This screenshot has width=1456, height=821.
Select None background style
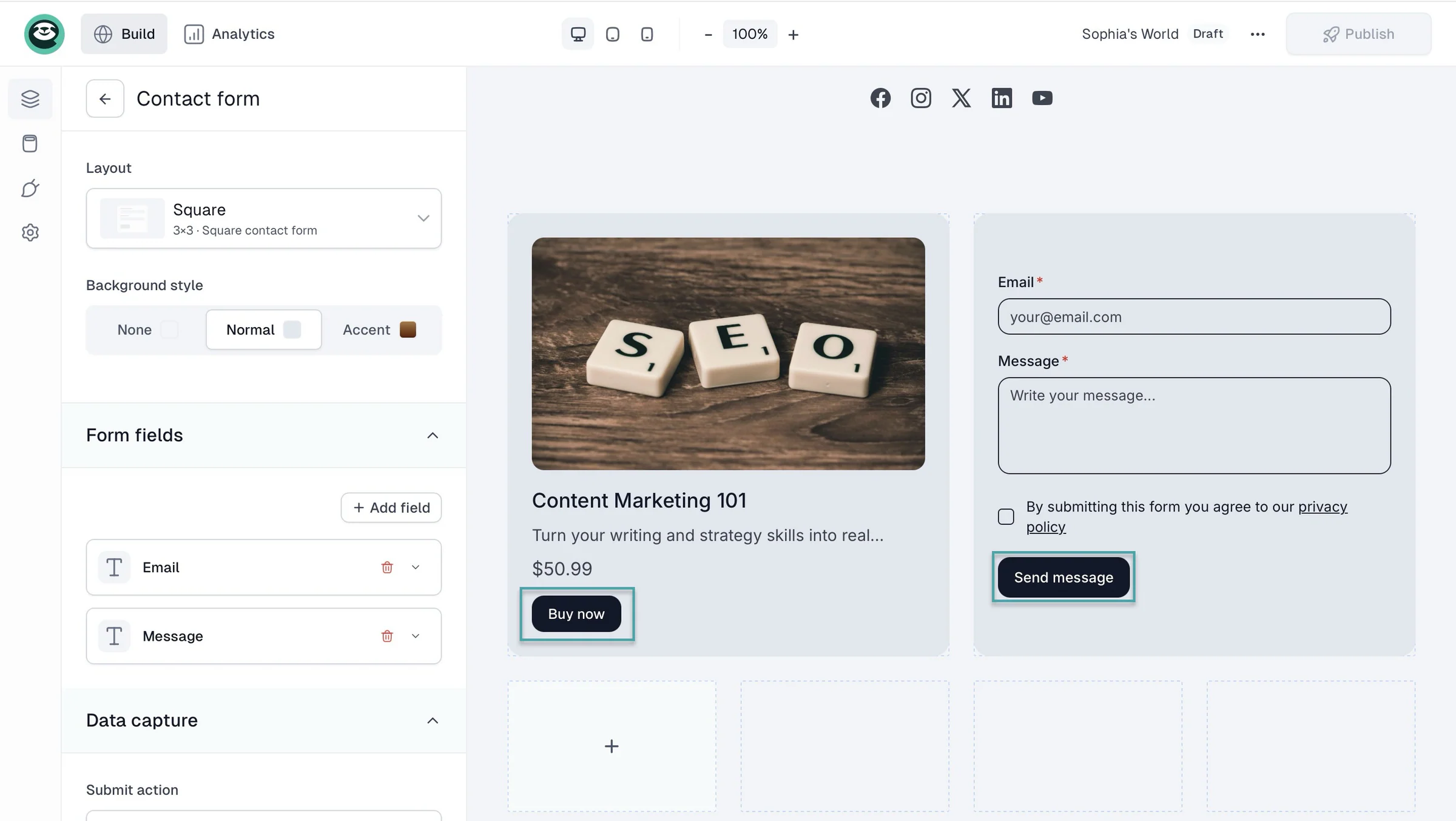147,329
